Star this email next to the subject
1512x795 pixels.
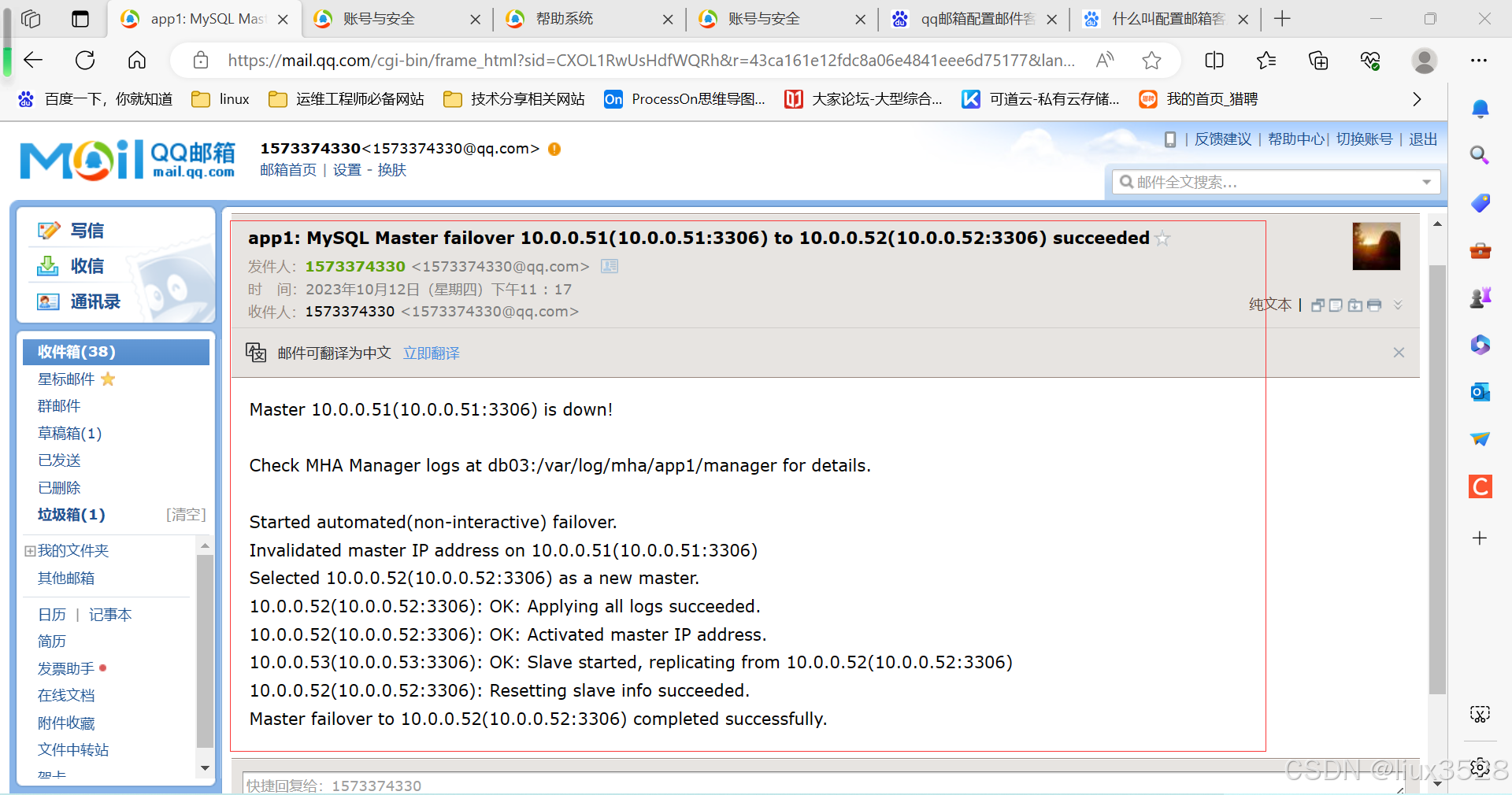coord(1162,238)
